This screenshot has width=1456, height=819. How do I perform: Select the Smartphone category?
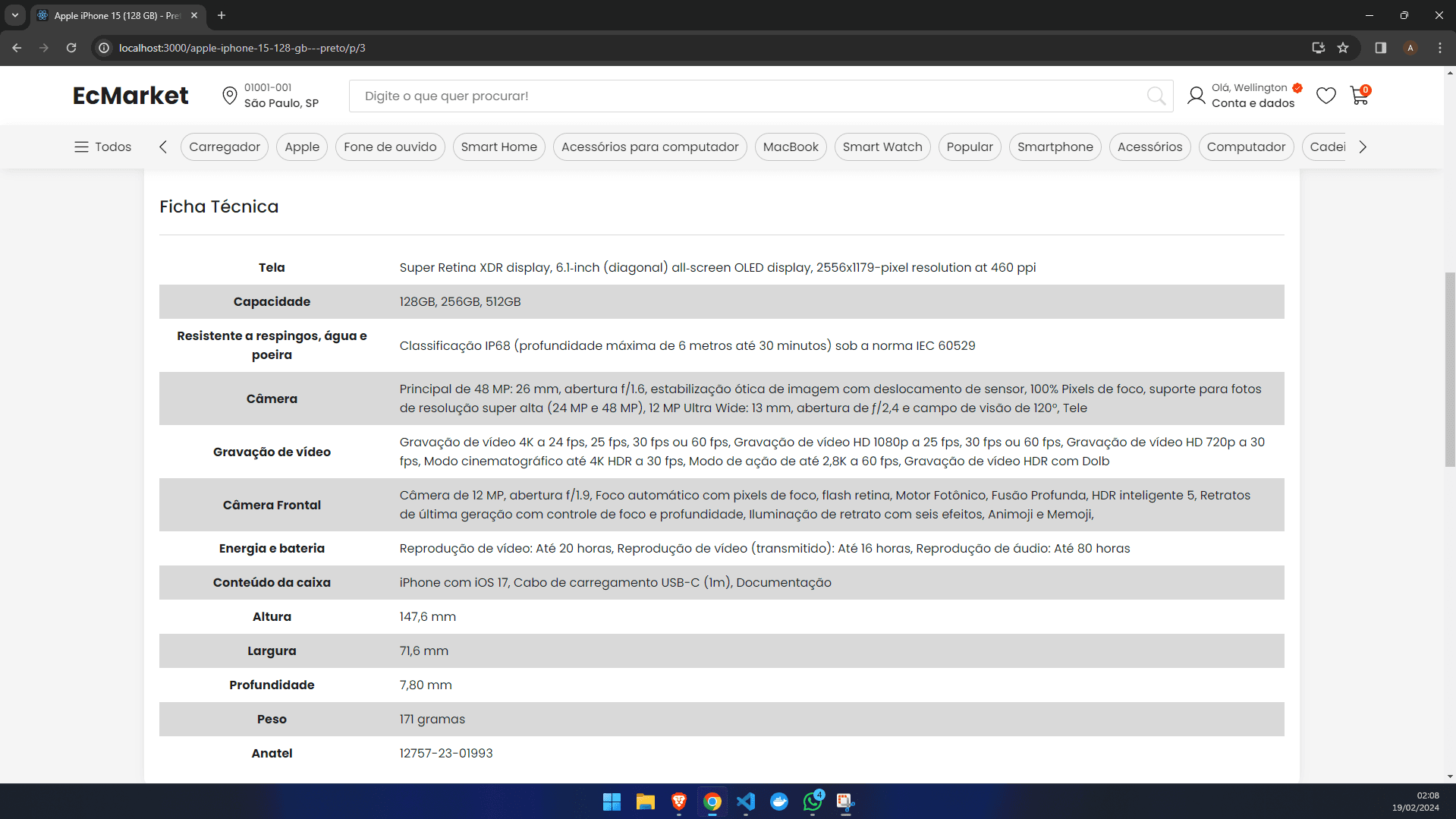[x=1055, y=146]
